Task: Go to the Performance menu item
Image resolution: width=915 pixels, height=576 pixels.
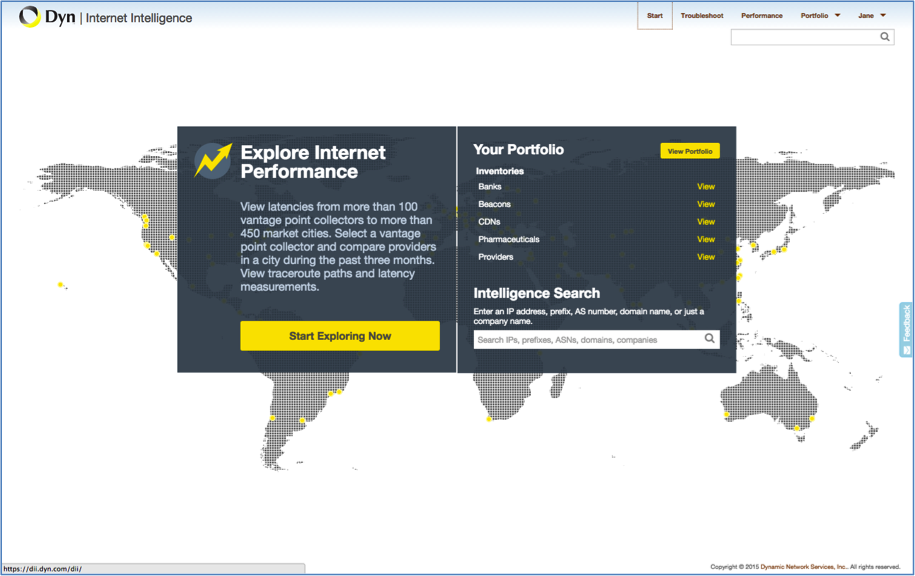Action: (x=762, y=16)
